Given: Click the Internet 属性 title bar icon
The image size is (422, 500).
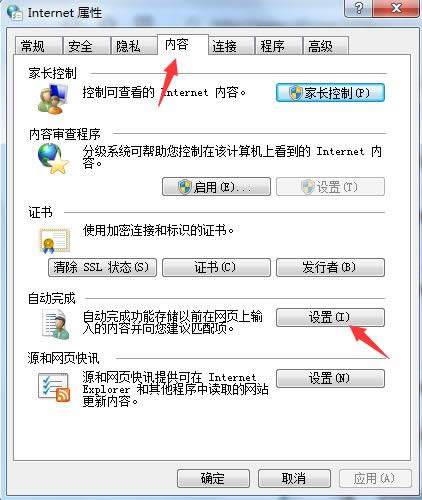Looking at the screenshot, I should pyautogui.click(x=15, y=12).
